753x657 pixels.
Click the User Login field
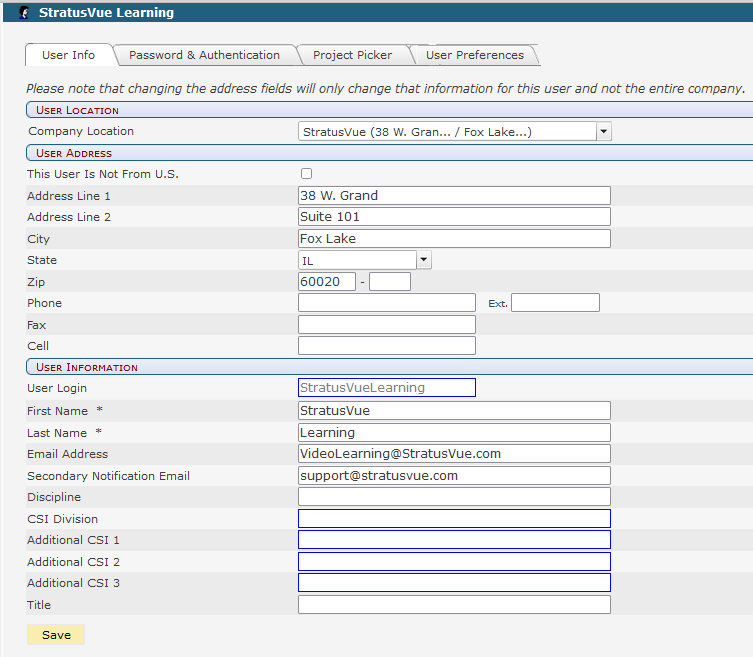[387, 388]
